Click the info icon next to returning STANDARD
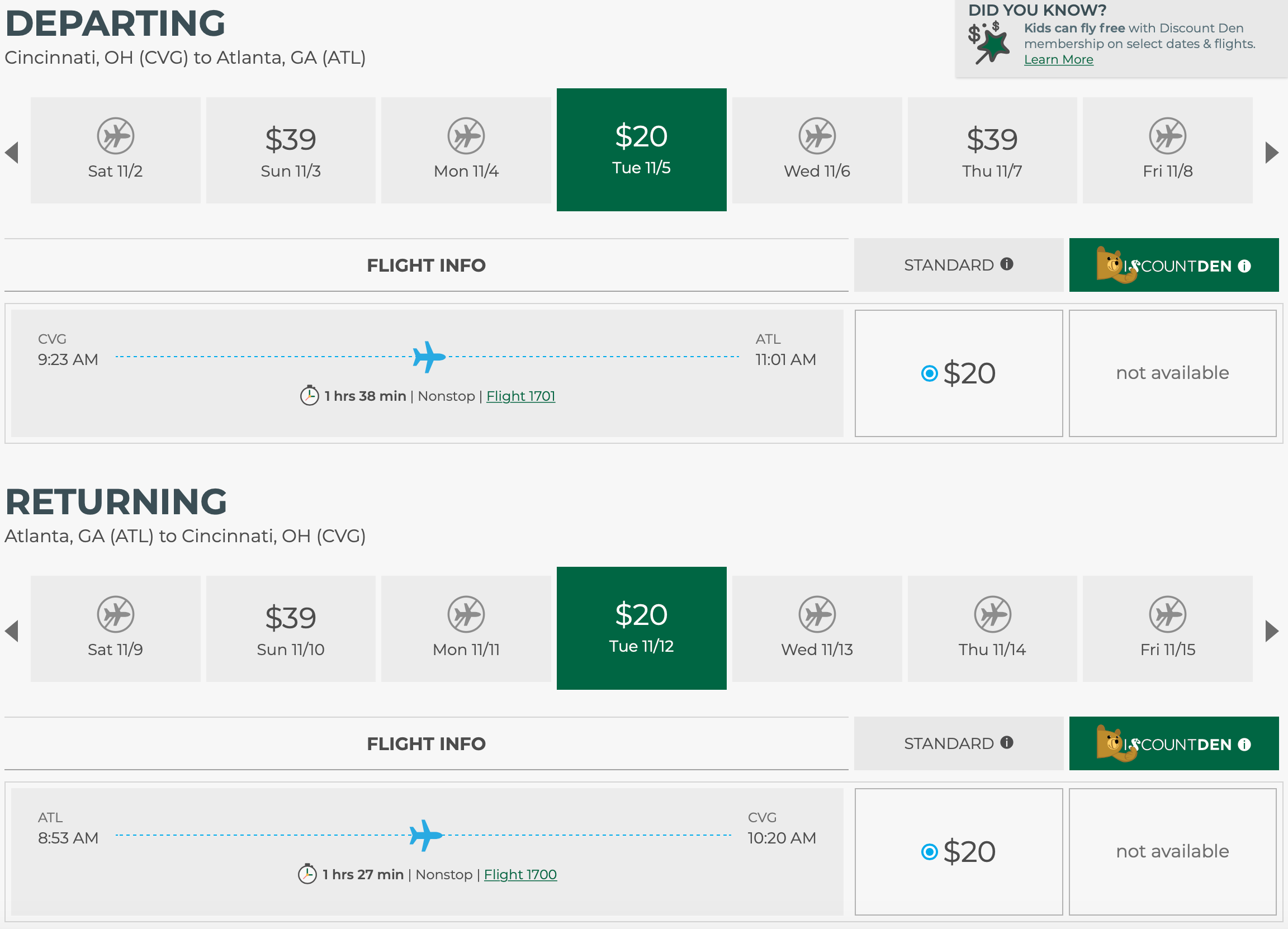1288x929 pixels. point(1006,742)
